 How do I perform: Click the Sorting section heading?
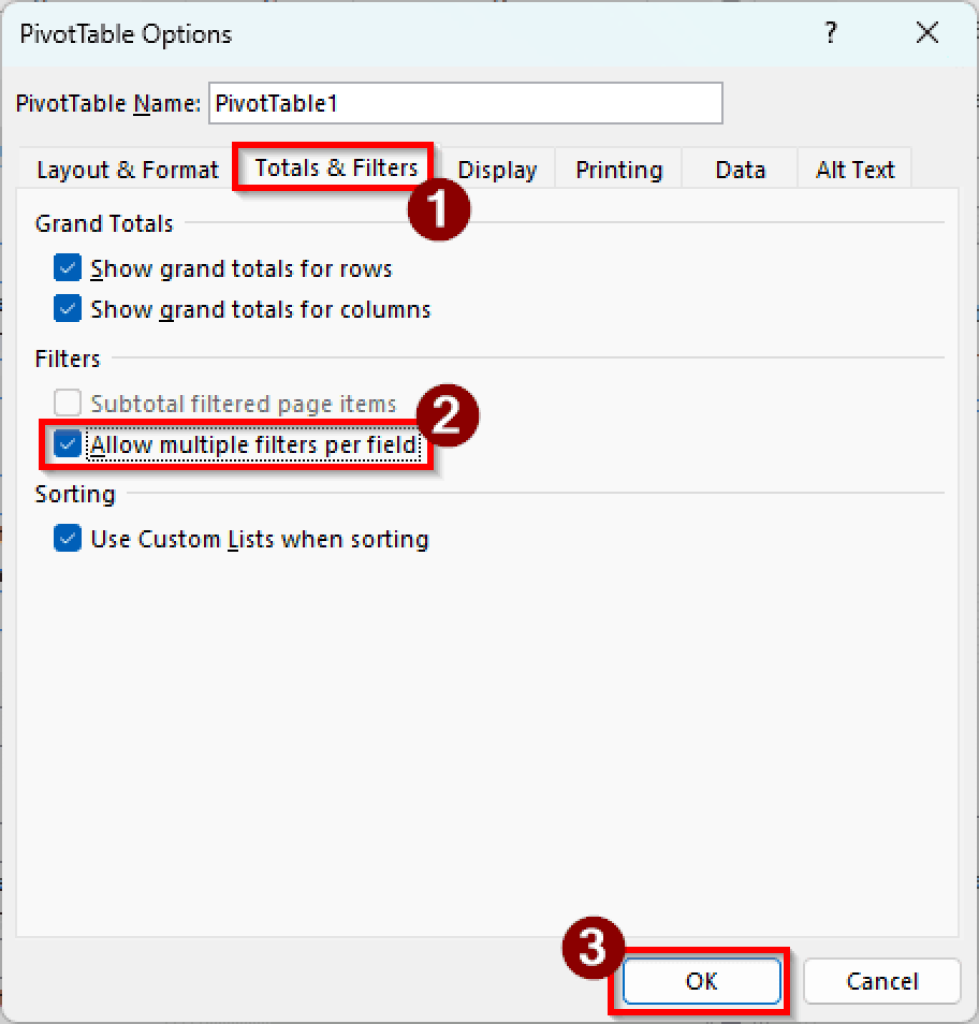74,493
